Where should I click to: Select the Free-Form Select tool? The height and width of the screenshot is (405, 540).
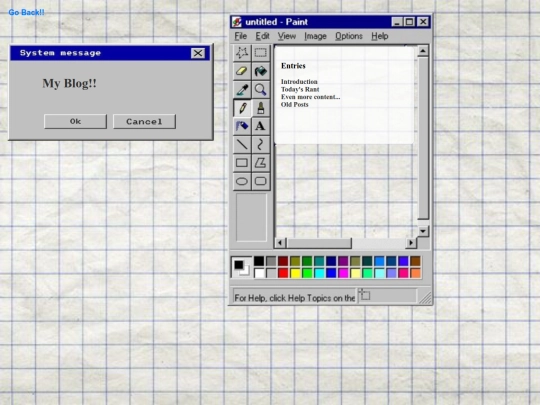[x=242, y=53]
